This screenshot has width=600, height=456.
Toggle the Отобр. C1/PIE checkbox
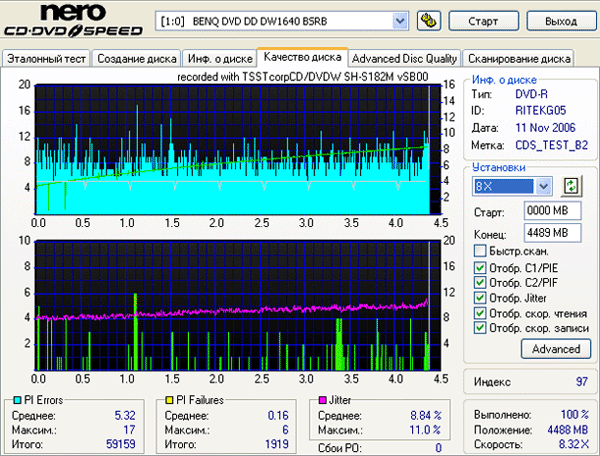point(481,267)
